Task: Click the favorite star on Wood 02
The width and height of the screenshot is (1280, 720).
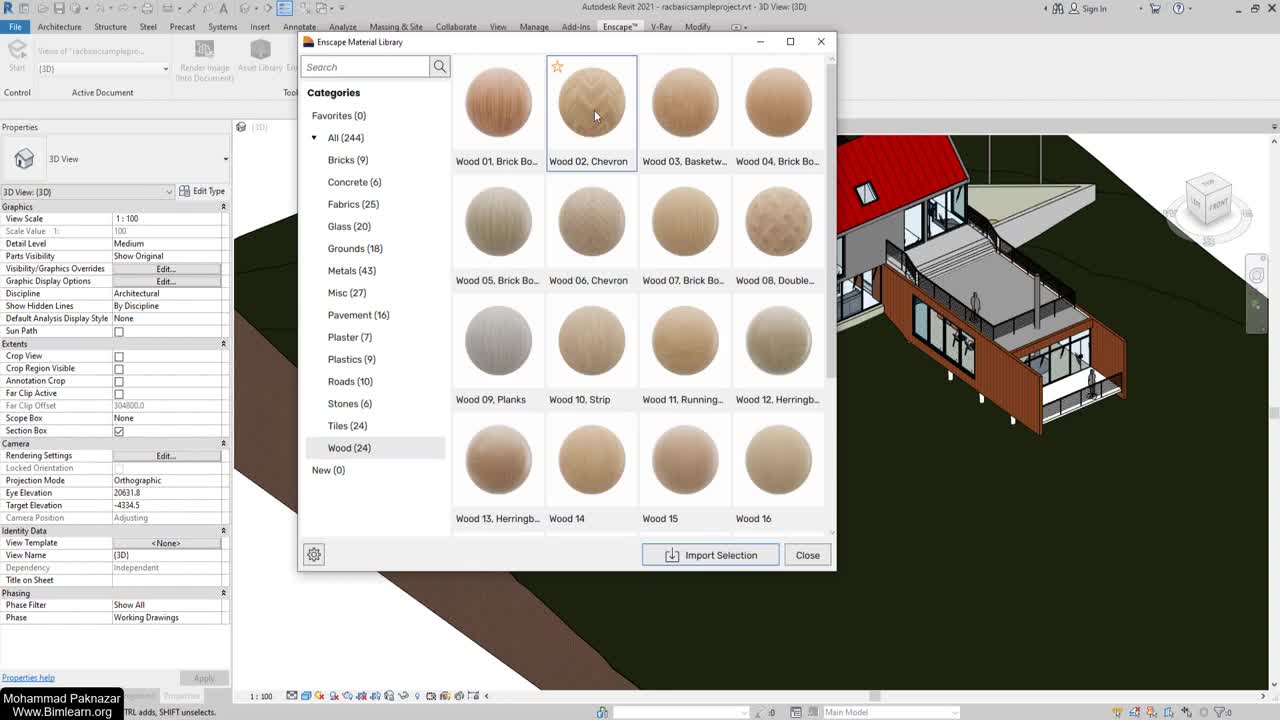Action: (x=558, y=67)
